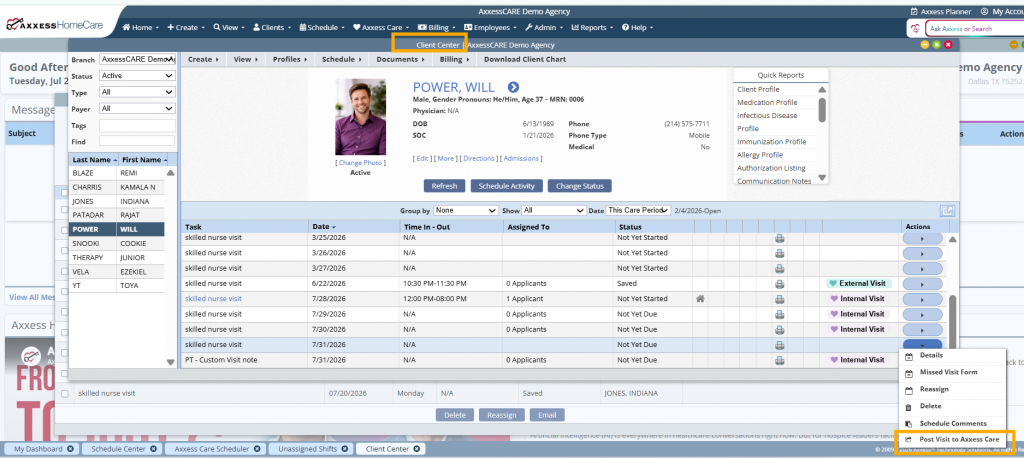This screenshot has width=1024, height=458.
Task: Click Missed Visit Form icon in menu
Action: (x=908, y=373)
